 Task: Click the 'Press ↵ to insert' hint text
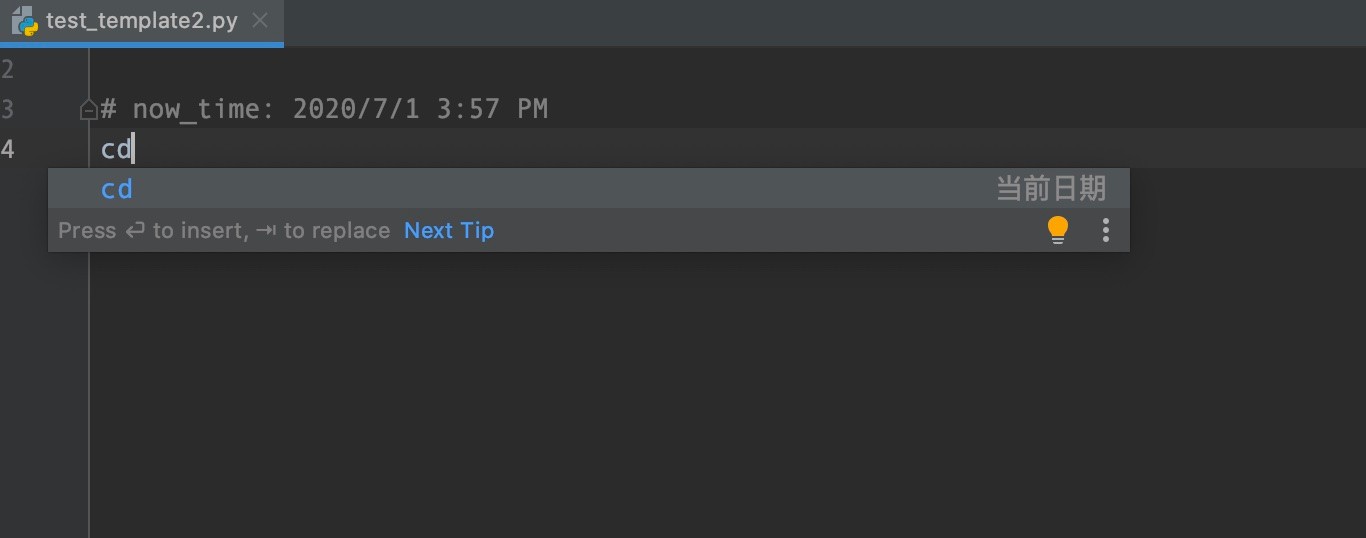pyautogui.click(x=152, y=231)
